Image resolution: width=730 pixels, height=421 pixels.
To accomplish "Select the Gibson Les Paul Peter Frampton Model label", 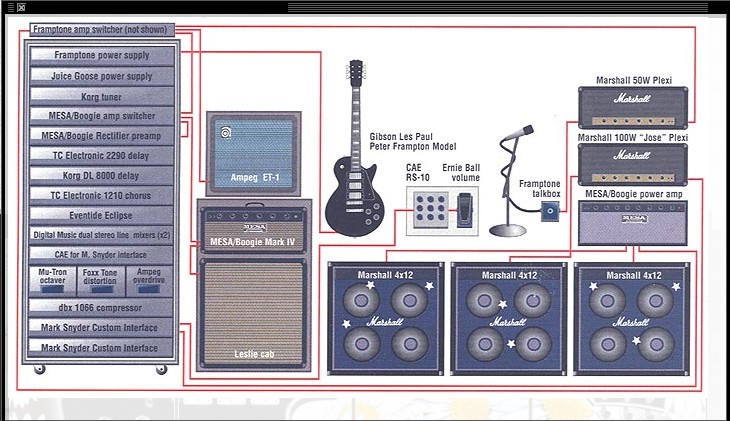I will pos(412,142).
